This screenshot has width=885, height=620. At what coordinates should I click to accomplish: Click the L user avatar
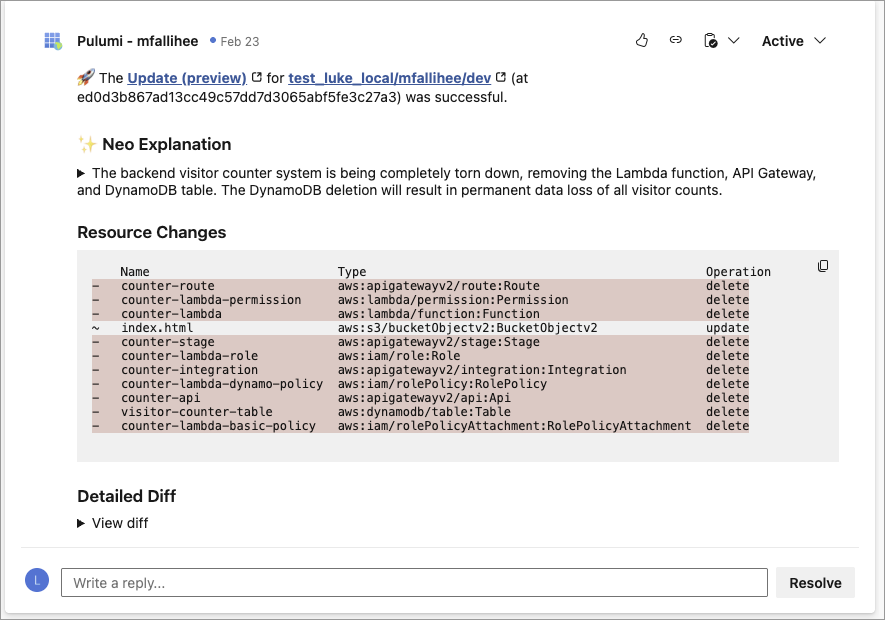36,581
